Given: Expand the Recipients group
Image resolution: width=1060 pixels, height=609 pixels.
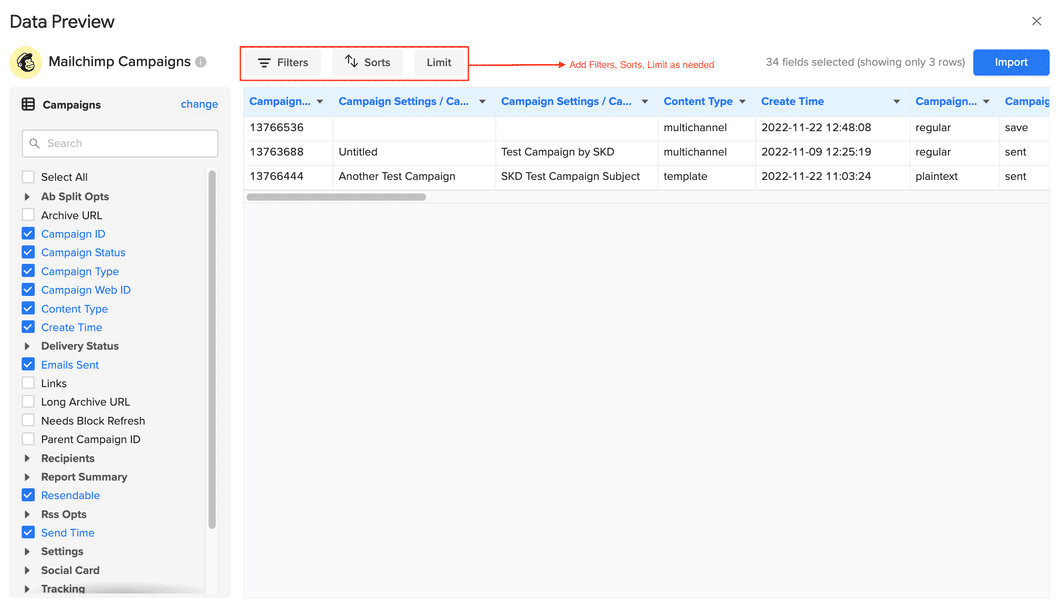Looking at the screenshot, I should pyautogui.click(x=27, y=458).
